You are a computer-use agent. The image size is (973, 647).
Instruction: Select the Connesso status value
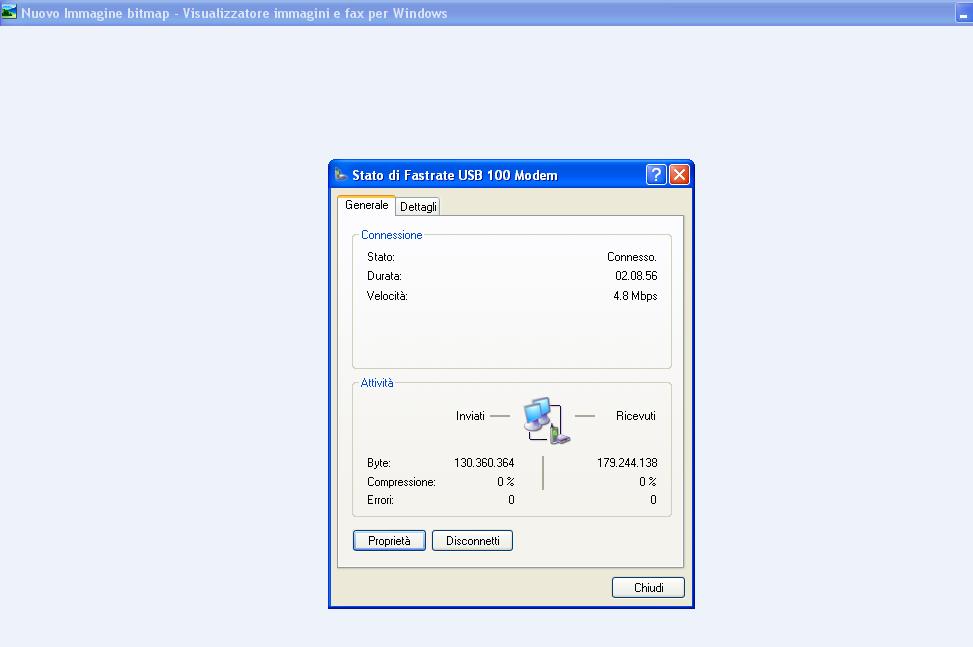tap(631, 257)
